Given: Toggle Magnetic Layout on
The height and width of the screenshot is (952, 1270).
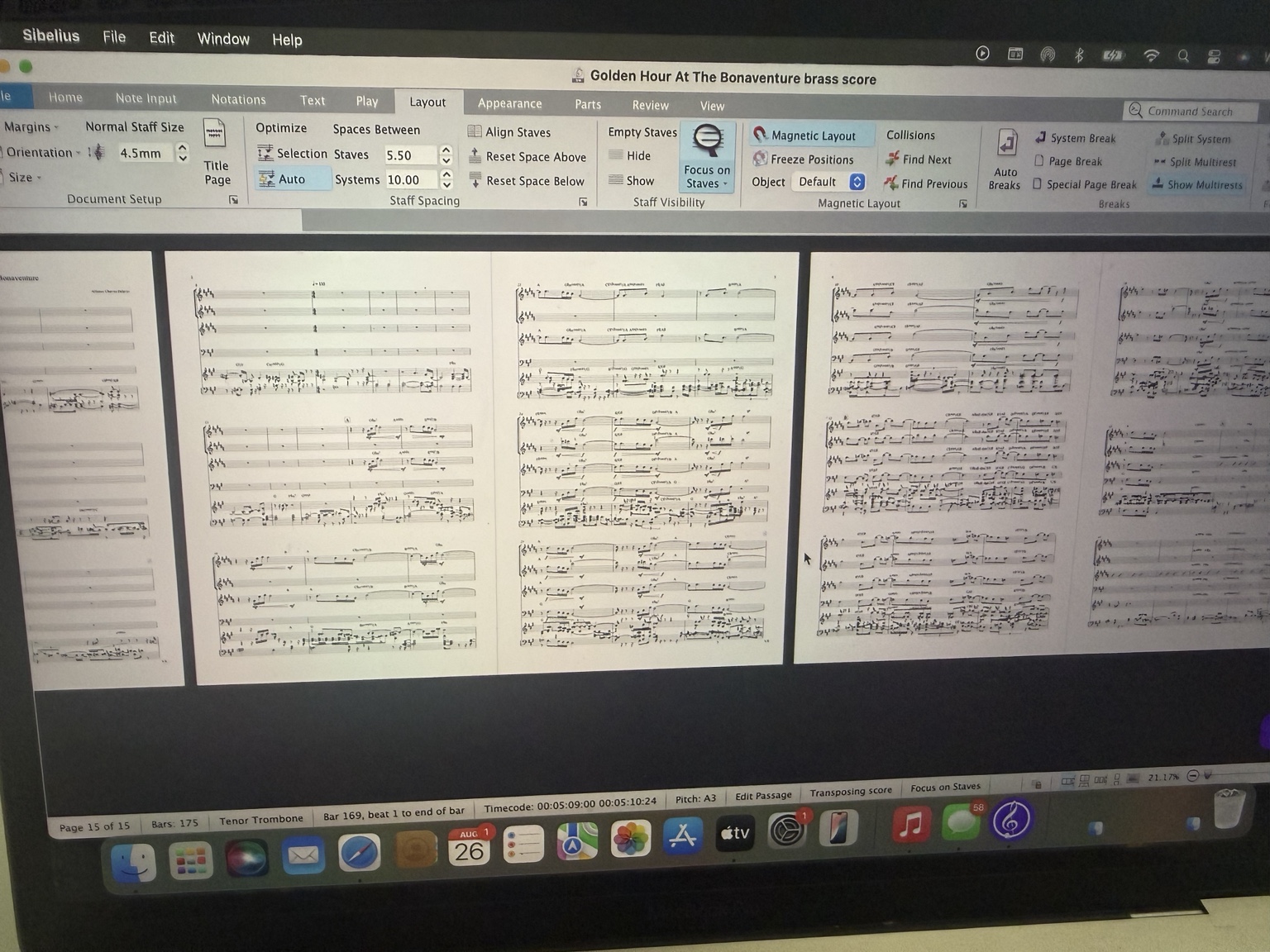Looking at the screenshot, I should [x=804, y=135].
